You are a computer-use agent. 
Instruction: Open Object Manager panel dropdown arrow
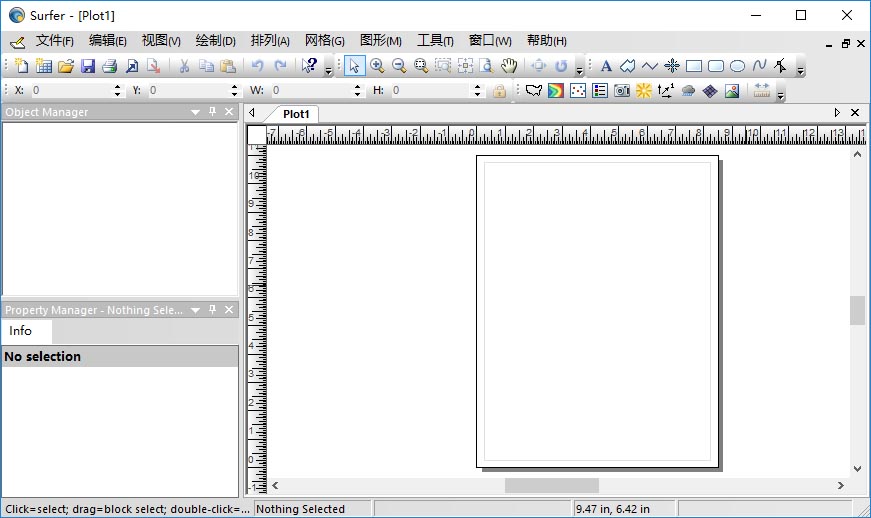(x=196, y=112)
